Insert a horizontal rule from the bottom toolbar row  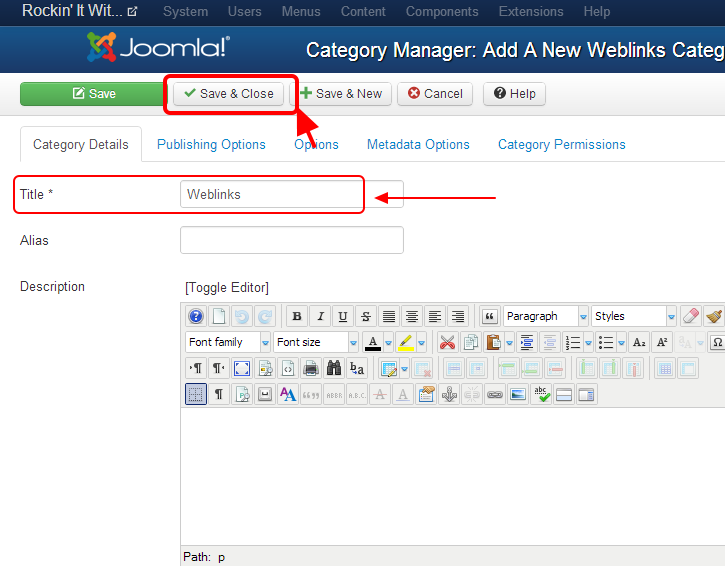[564, 394]
